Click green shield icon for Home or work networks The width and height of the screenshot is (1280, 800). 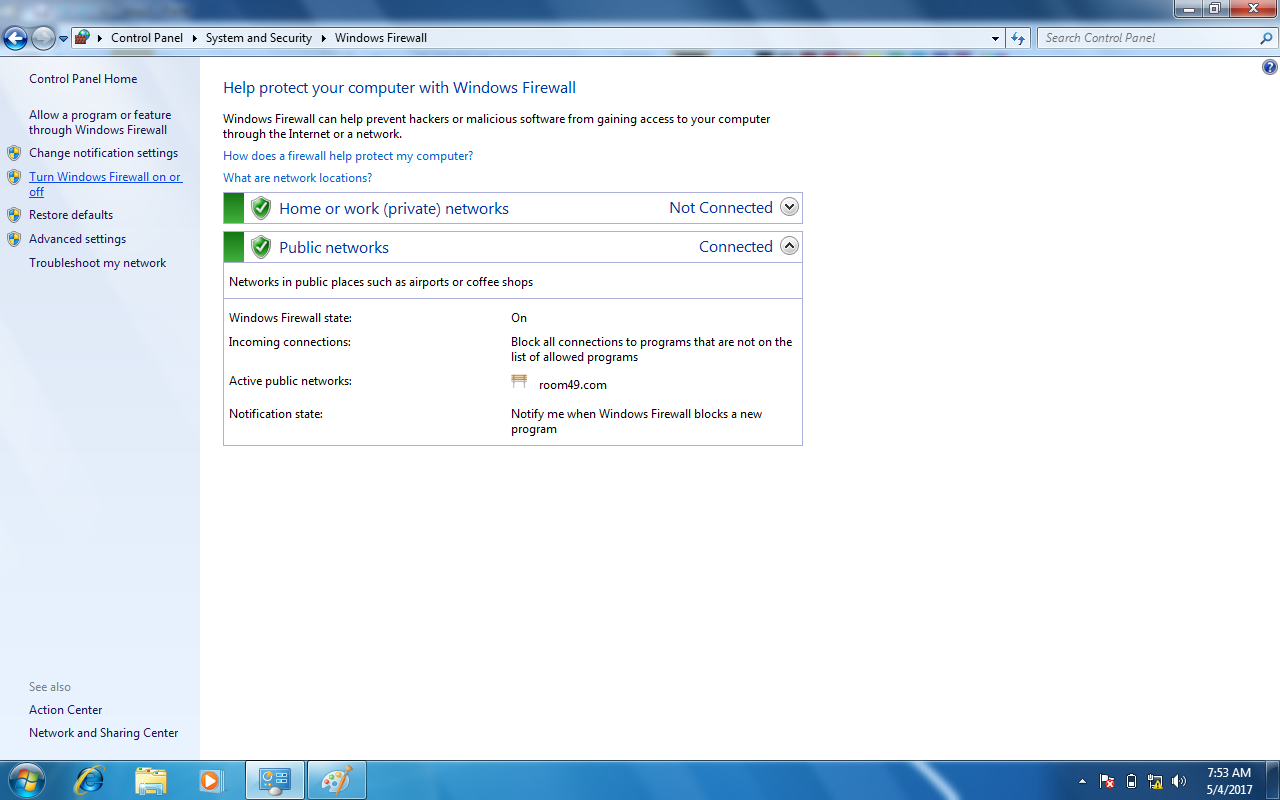point(261,208)
